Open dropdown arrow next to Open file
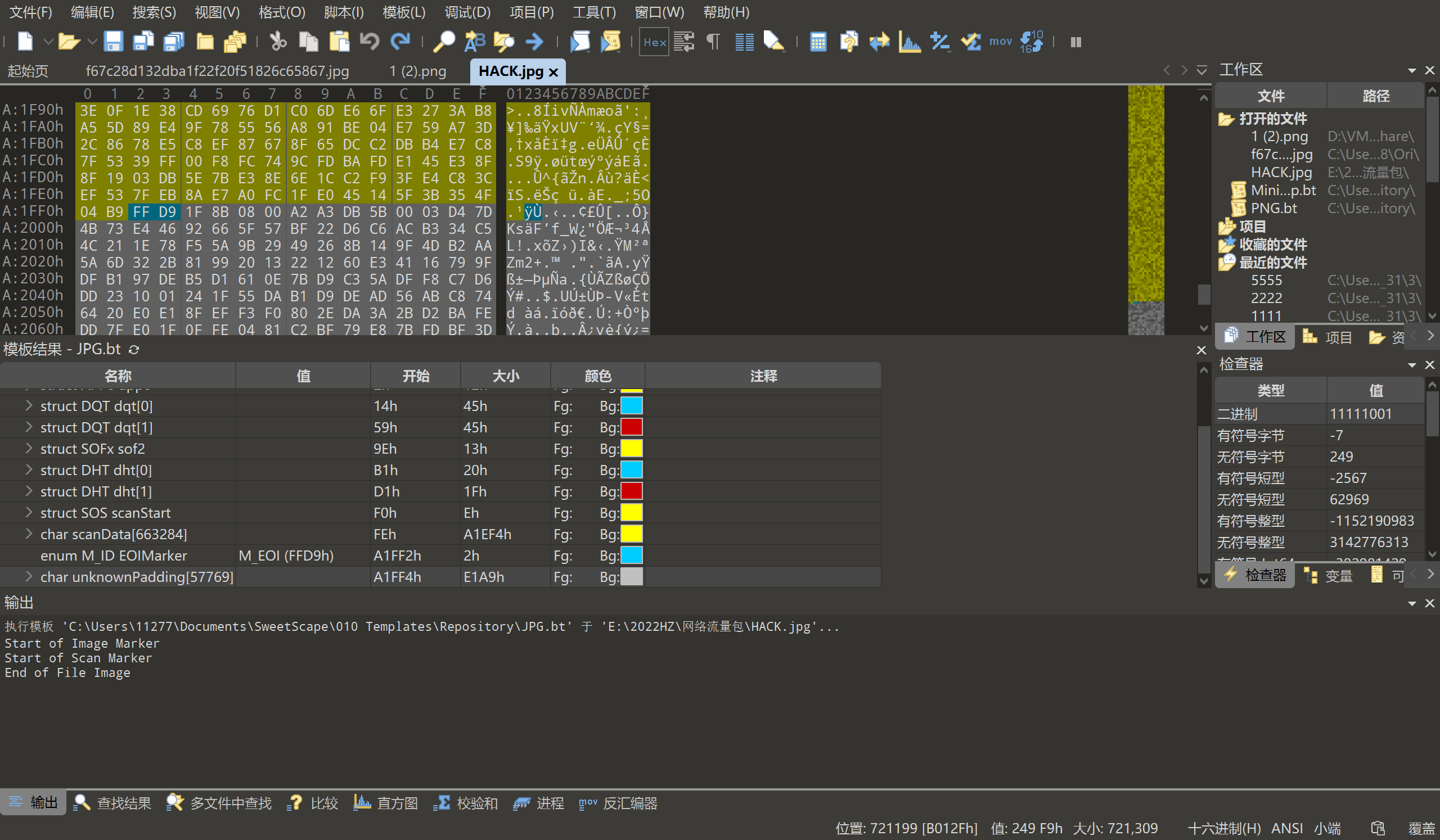Image resolution: width=1440 pixels, height=840 pixels. pos(92,42)
